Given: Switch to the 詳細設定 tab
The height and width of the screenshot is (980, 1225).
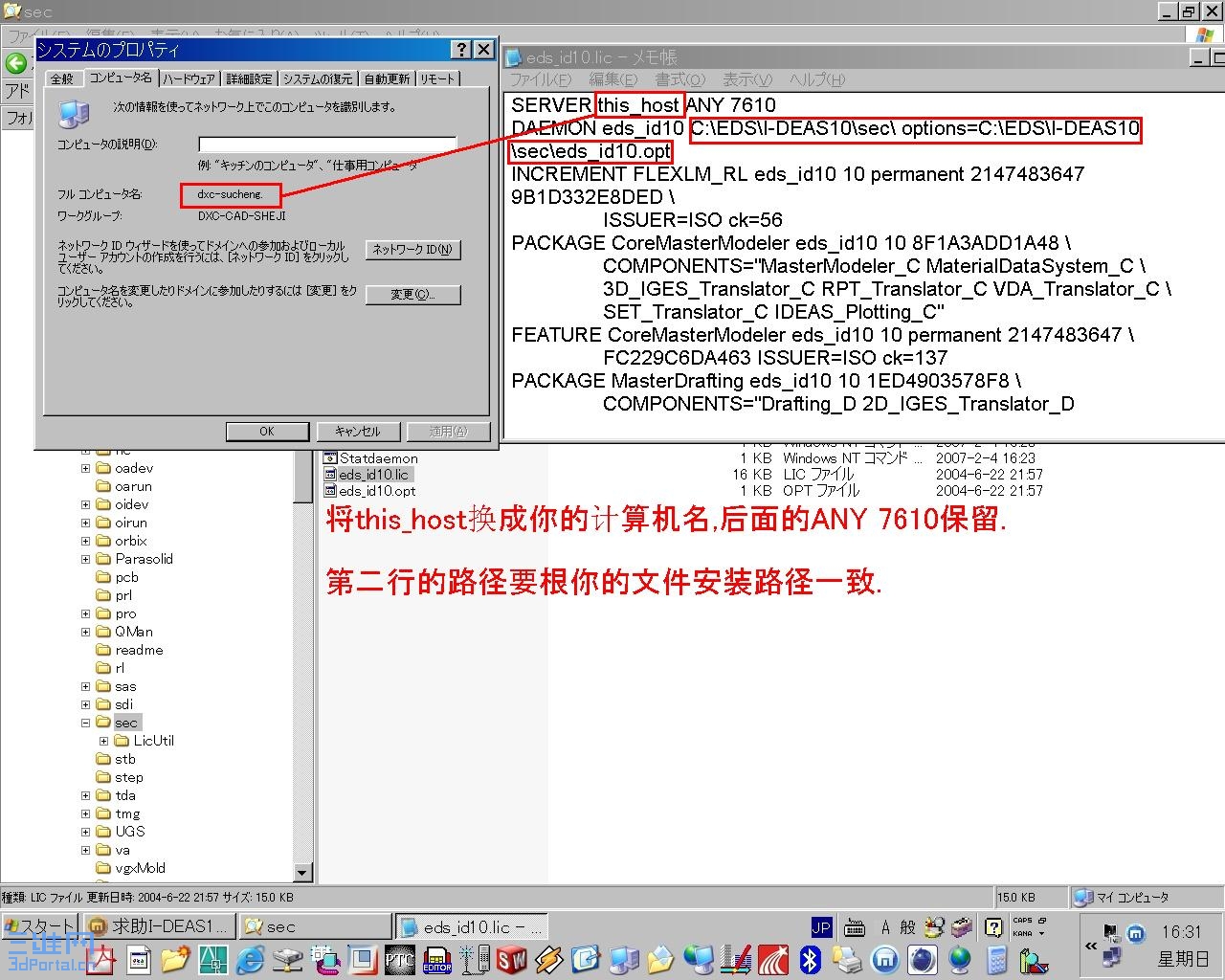Looking at the screenshot, I should (x=249, y=79).
